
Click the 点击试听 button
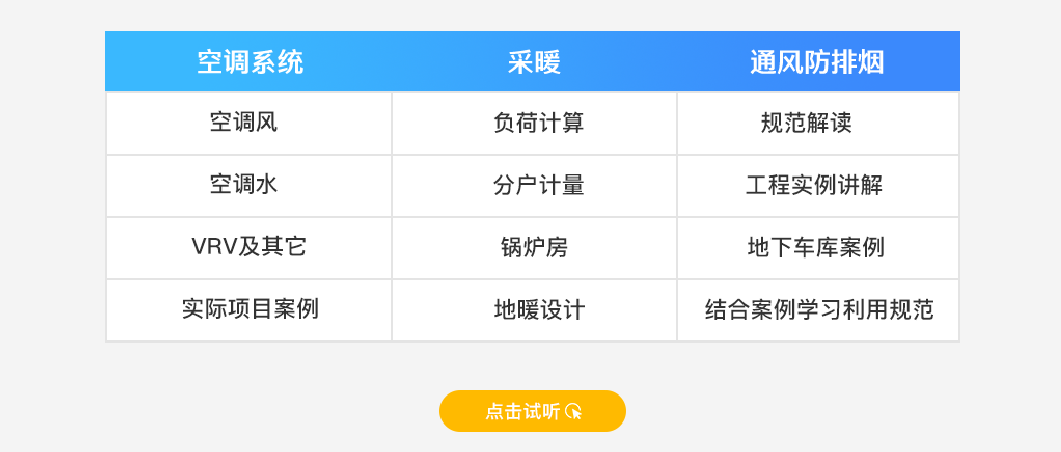[533, 411]
